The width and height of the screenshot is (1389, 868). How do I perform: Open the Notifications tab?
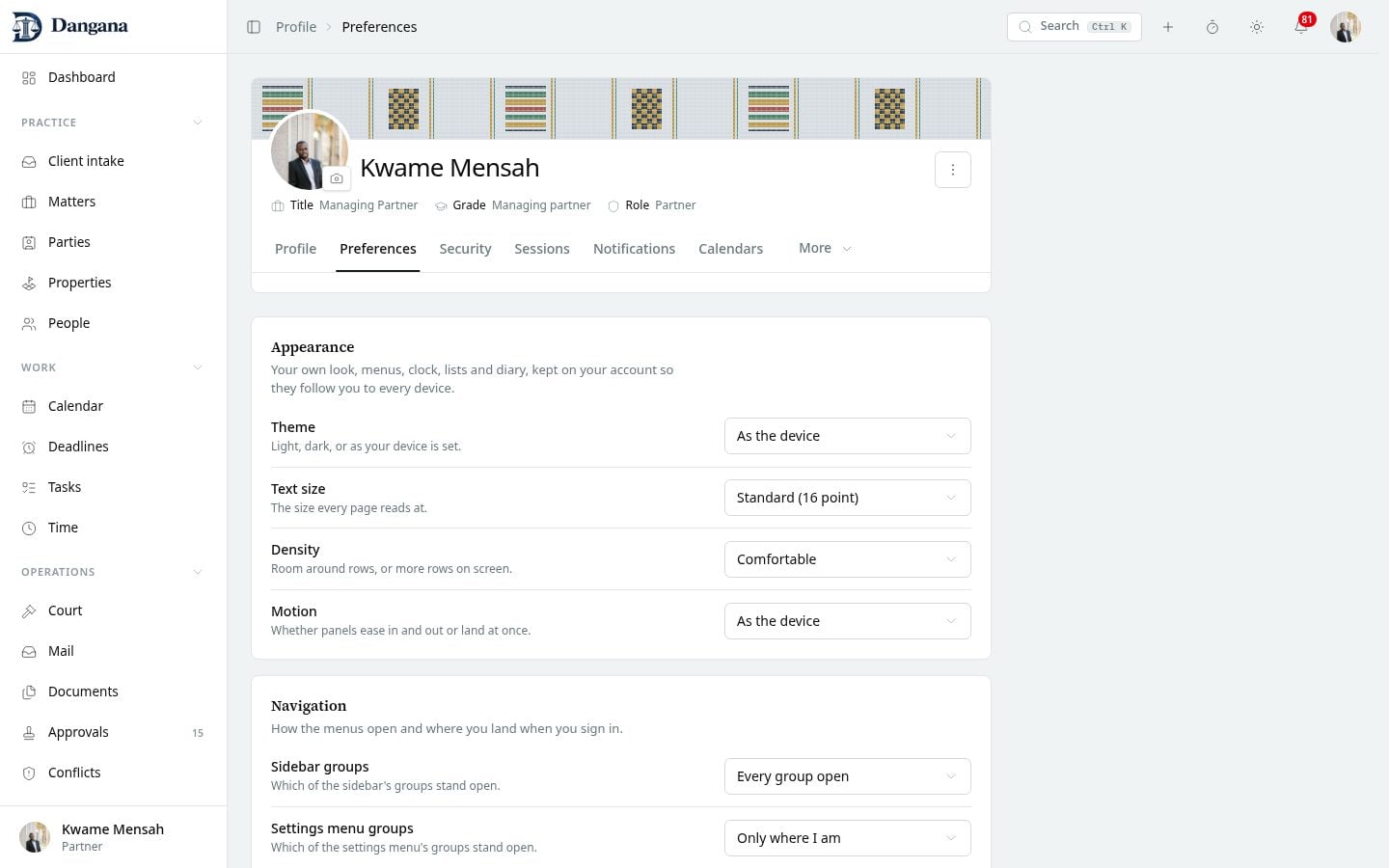coord(634,249)
